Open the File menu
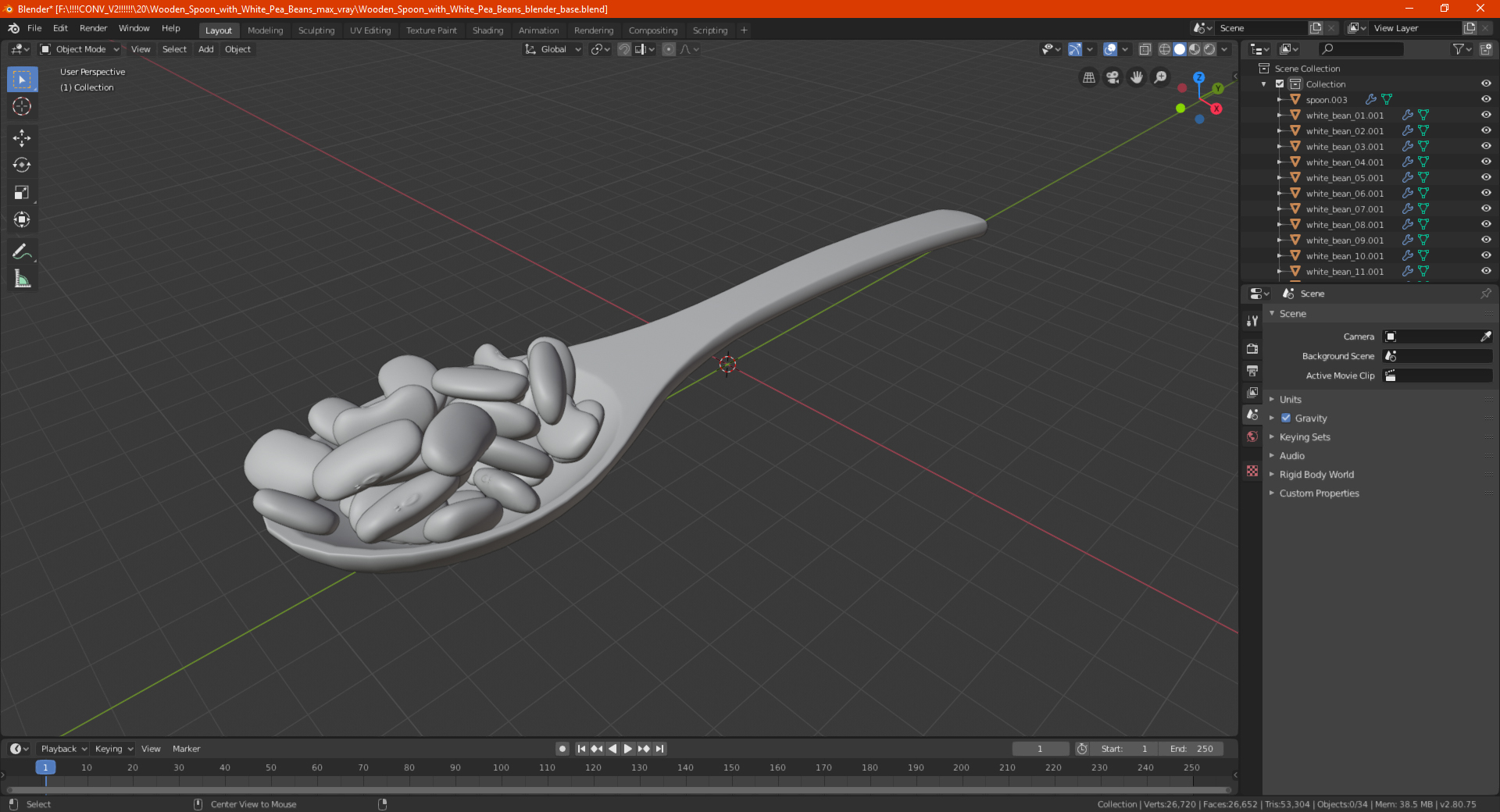The height and width of the screenshot is (812, 1500). 34,28
